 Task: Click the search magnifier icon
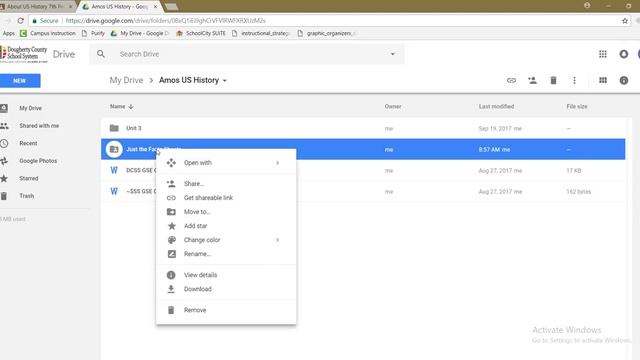coord(101,54)
